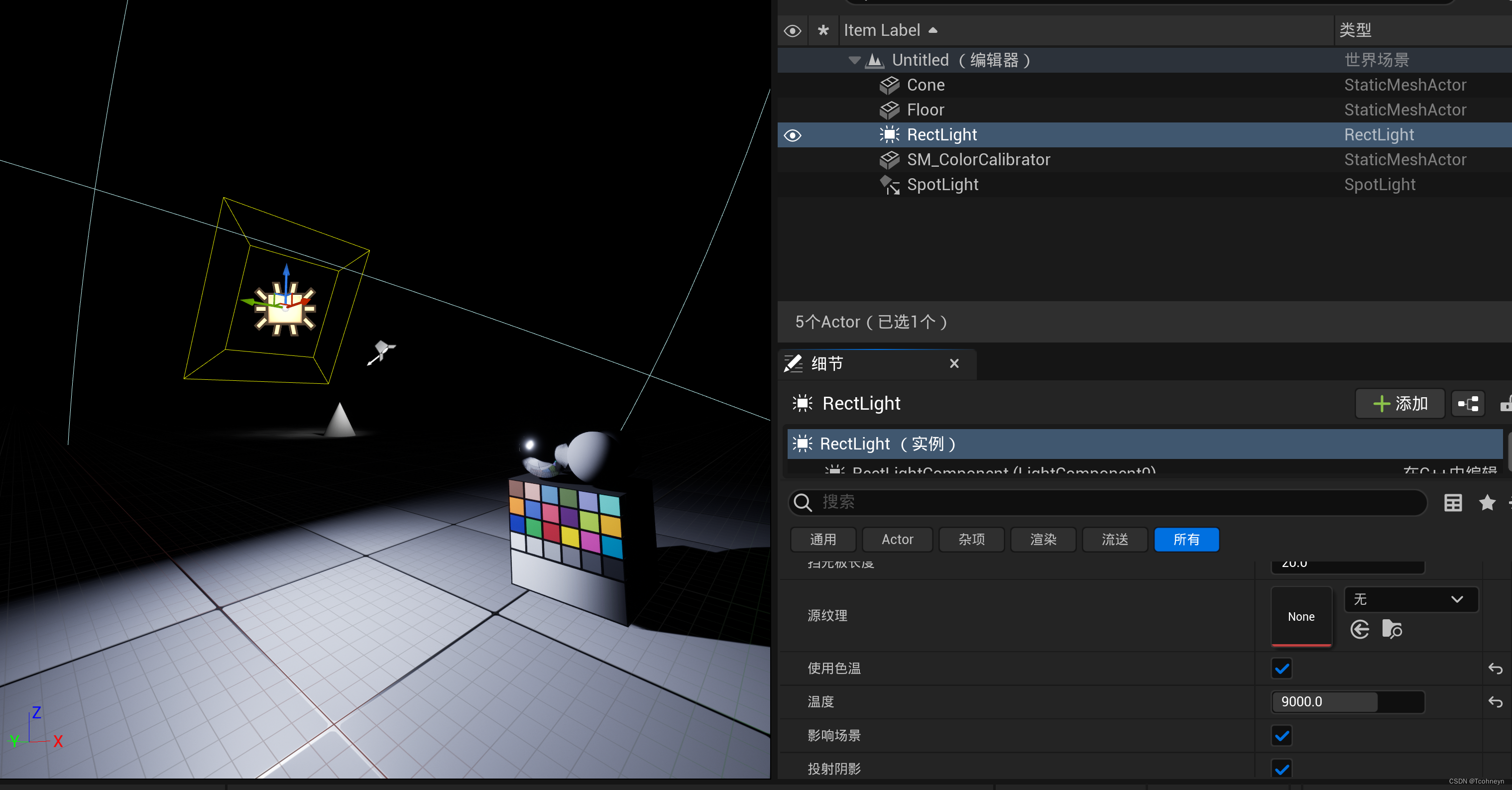
Task: Click the RectLight actor header icon
Action: pos(803,403)
